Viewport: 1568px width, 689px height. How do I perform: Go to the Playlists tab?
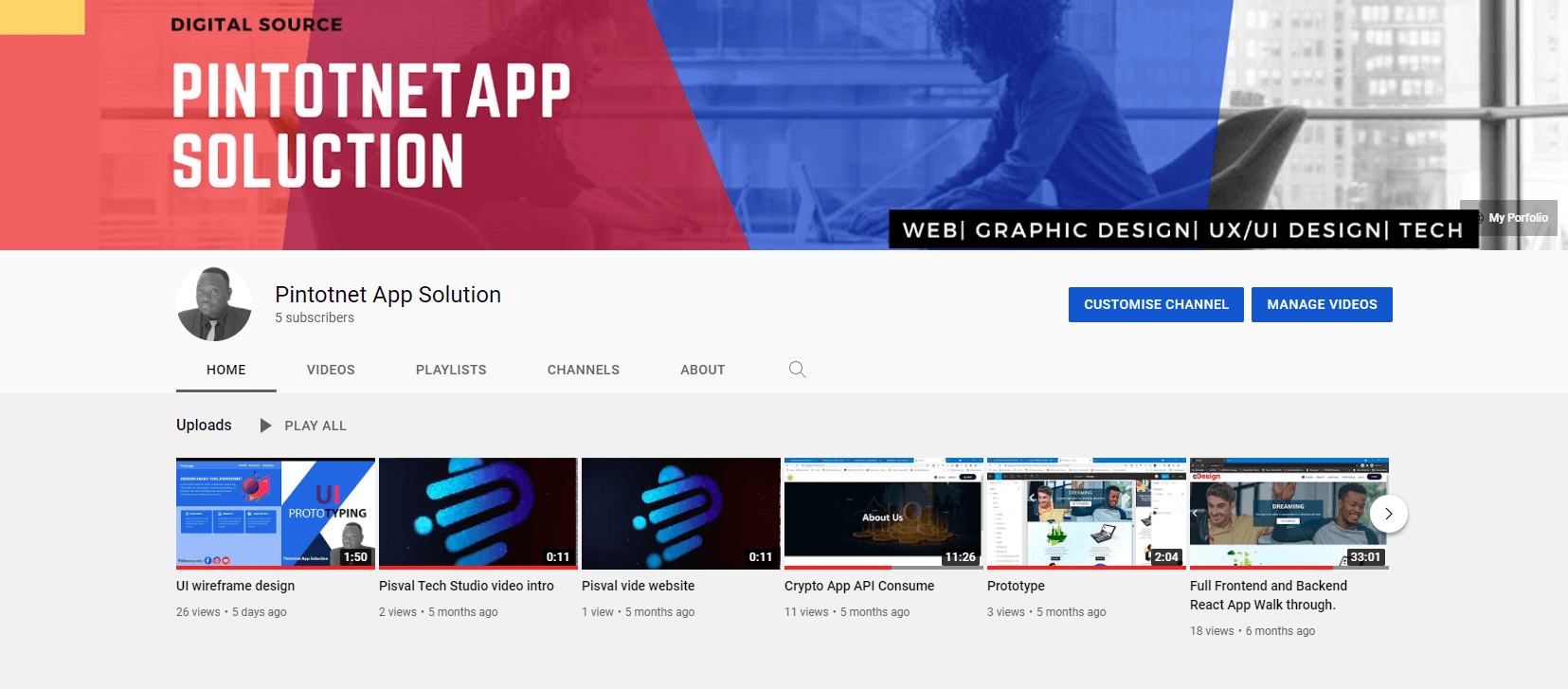tap(451, 370)
